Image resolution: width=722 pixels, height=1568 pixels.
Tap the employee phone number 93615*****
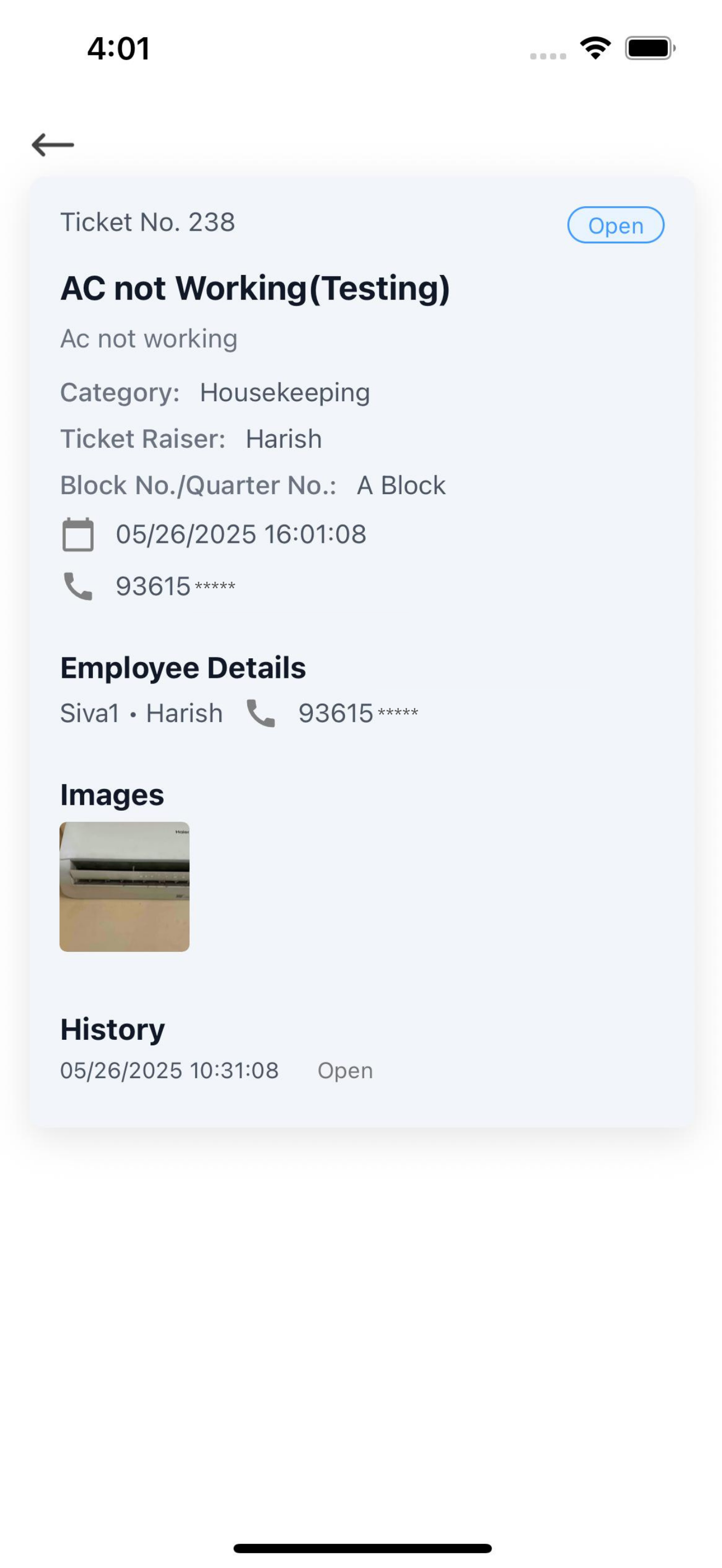[x=358, y=713]
